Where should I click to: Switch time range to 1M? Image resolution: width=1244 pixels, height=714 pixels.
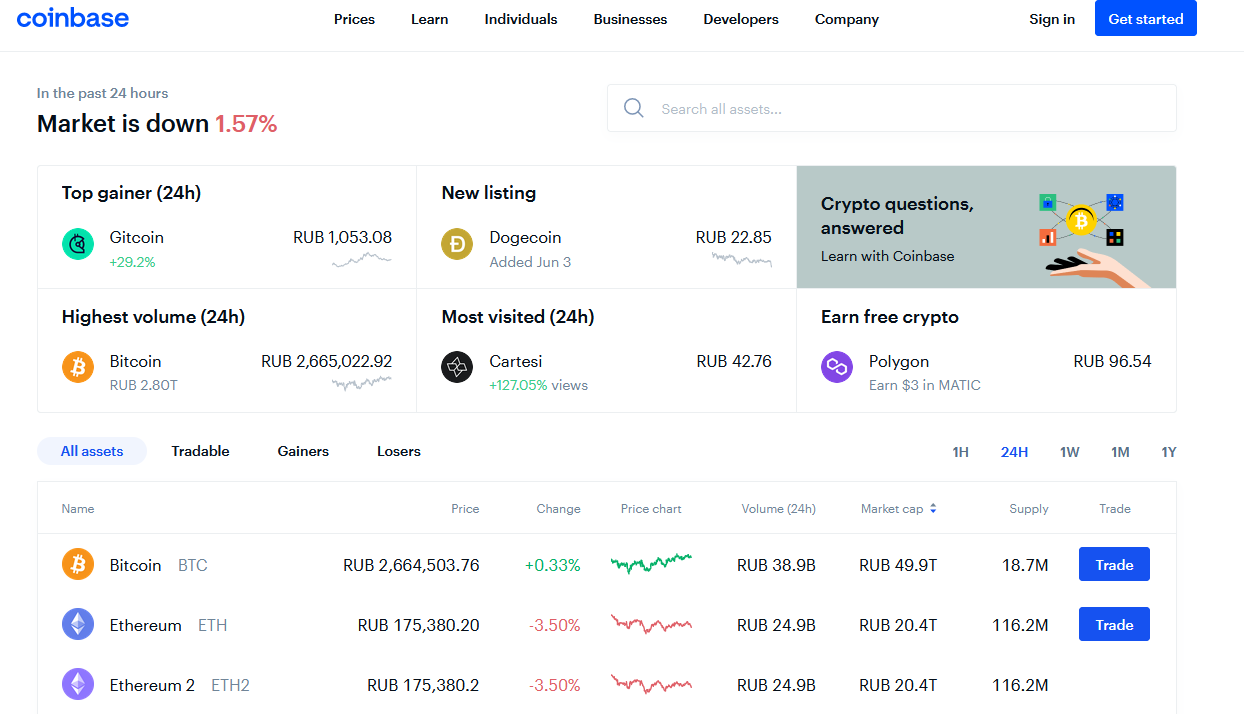tap(1120, 452)
